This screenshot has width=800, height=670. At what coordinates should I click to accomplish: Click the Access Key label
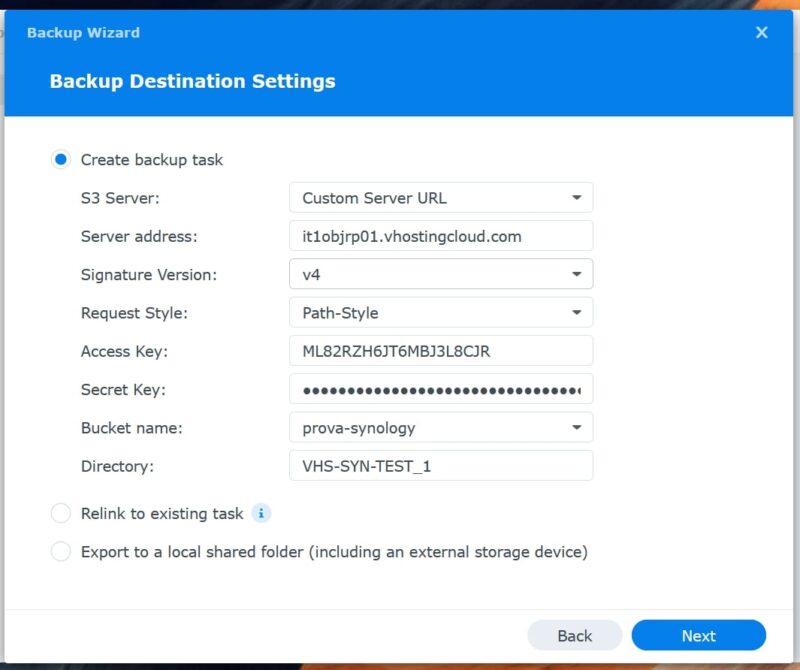[x=124, y=352]
